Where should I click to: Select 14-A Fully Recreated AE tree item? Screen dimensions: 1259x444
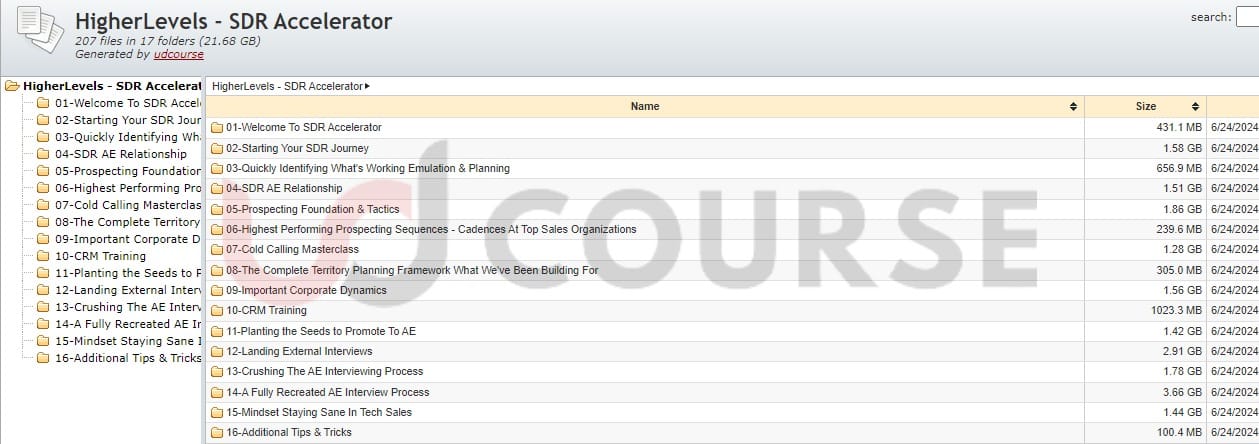[x=127, y=324]
